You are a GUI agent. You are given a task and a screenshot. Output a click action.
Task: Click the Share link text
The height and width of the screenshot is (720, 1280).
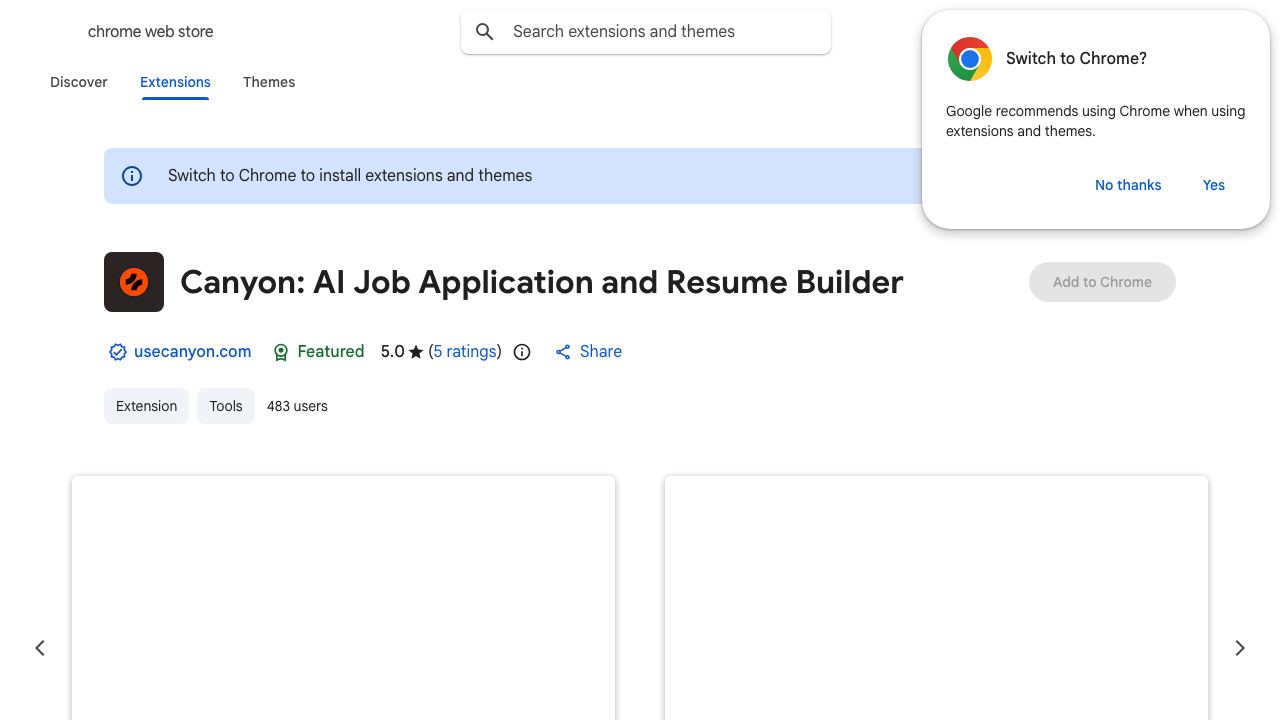point(601,352)
